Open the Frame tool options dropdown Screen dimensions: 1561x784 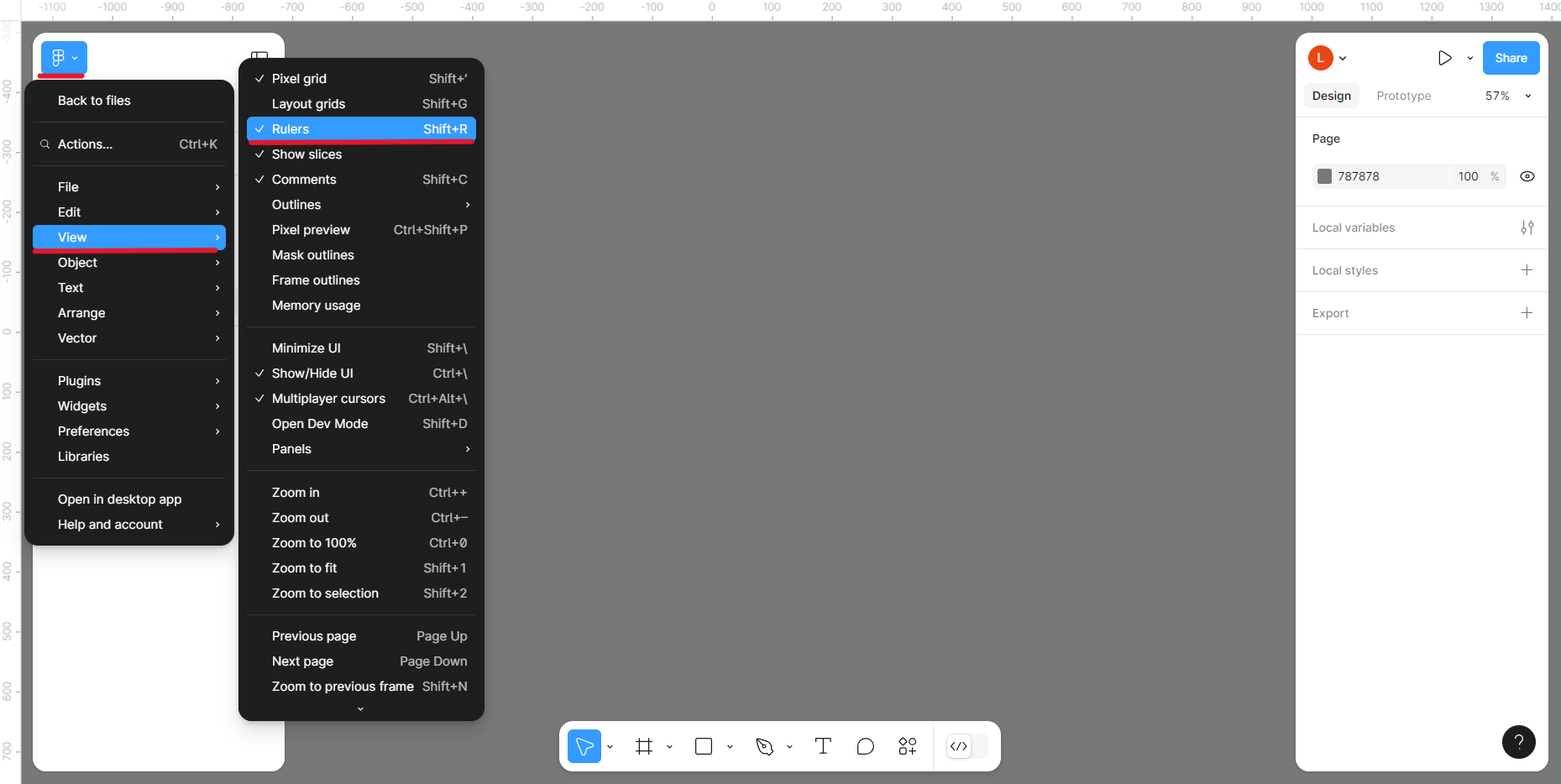(669, 746)
